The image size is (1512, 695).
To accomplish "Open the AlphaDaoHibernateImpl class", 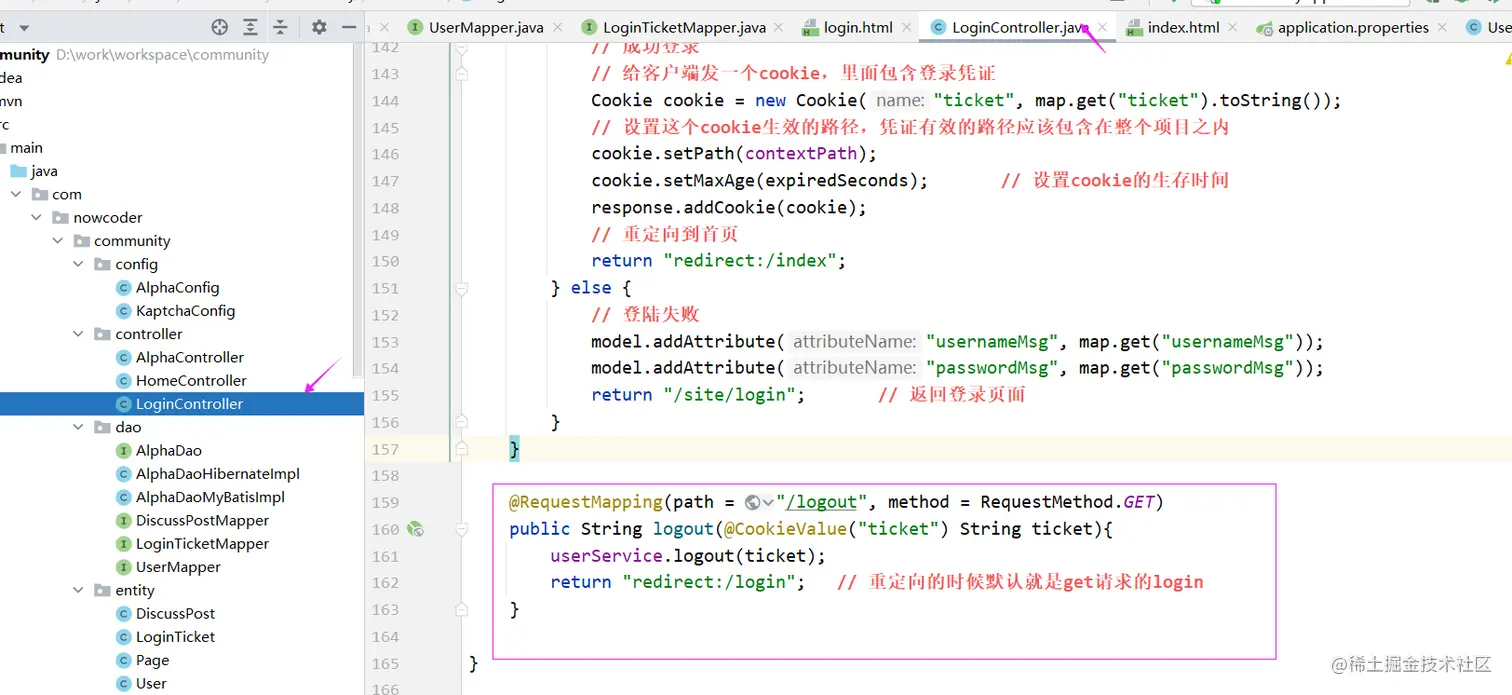I will click(218, 474).
